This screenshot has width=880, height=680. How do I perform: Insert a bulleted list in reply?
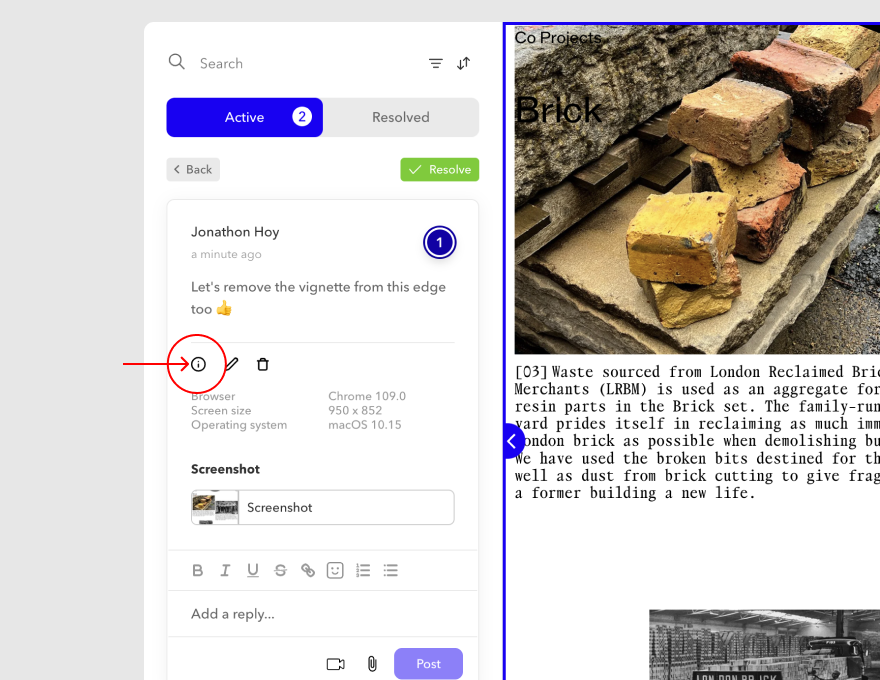391,570
